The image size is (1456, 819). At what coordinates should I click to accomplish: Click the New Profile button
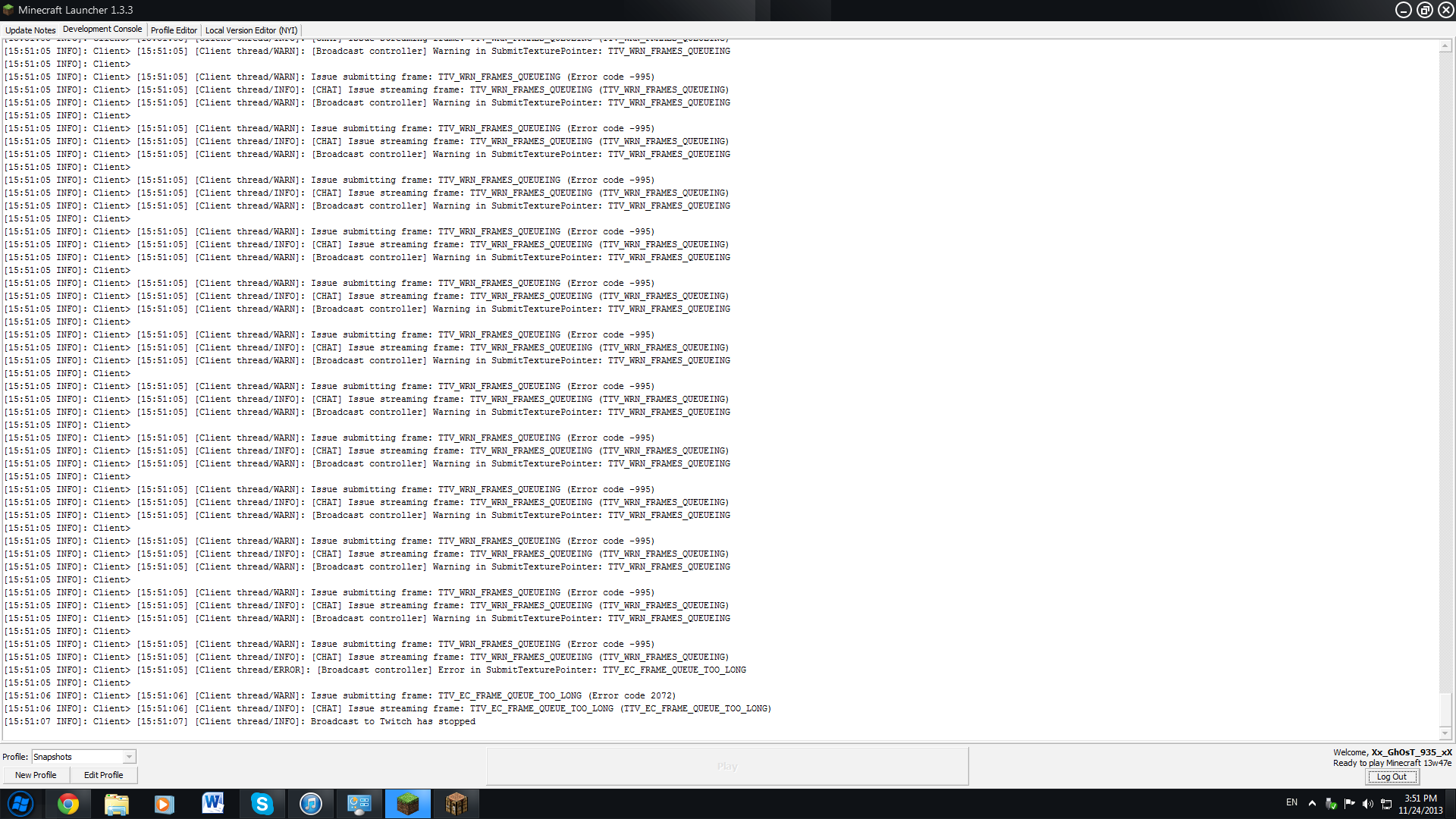coord(36,775)
